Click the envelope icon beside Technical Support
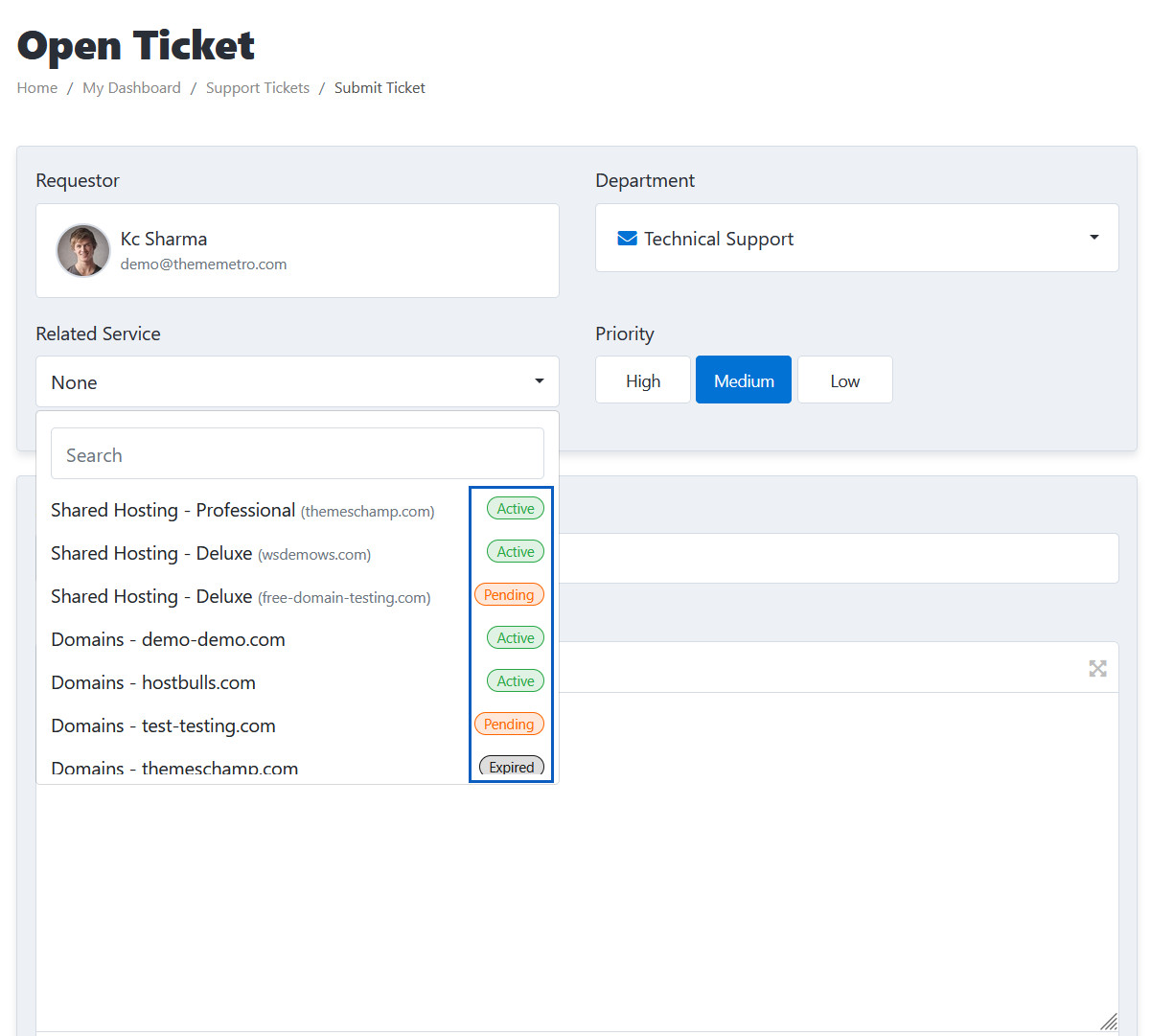The height and width of the screenshot is (1036, 1151). tap(627, 239)
